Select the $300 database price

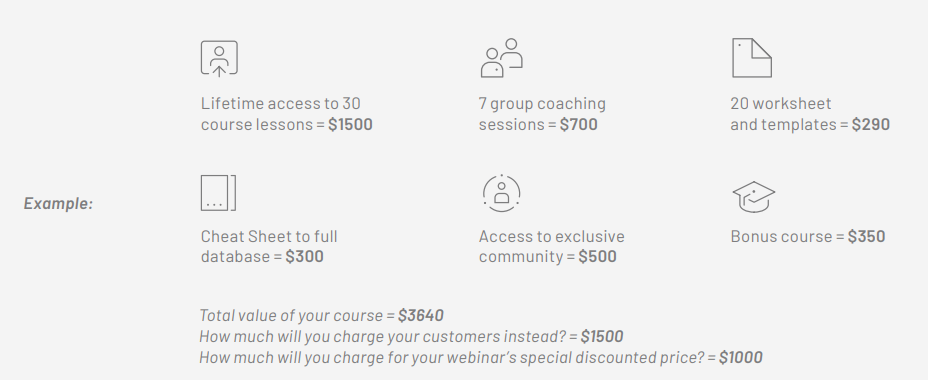tap(304, 257)
